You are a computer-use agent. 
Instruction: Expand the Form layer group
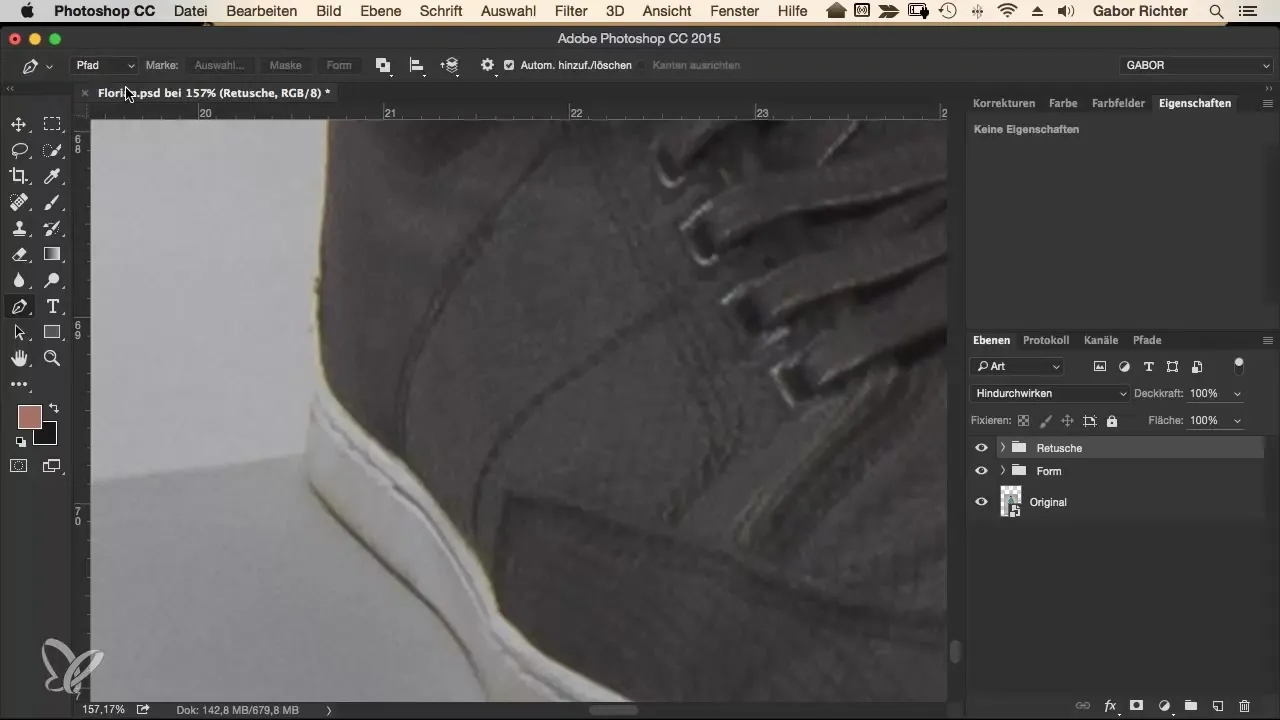click(1002, 471)
